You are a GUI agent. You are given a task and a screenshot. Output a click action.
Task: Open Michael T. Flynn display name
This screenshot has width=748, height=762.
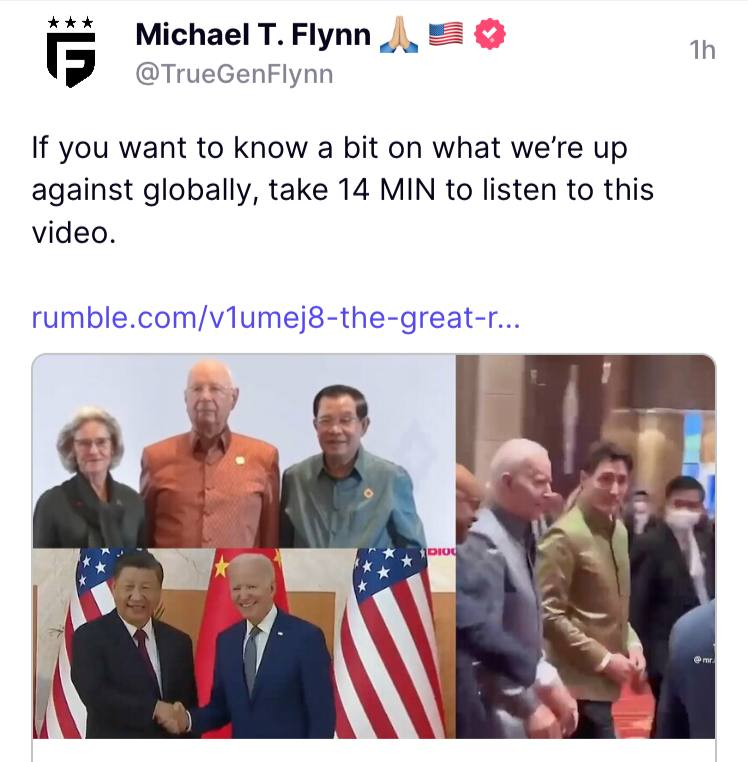pyautogui.click(x=253, y=35)
